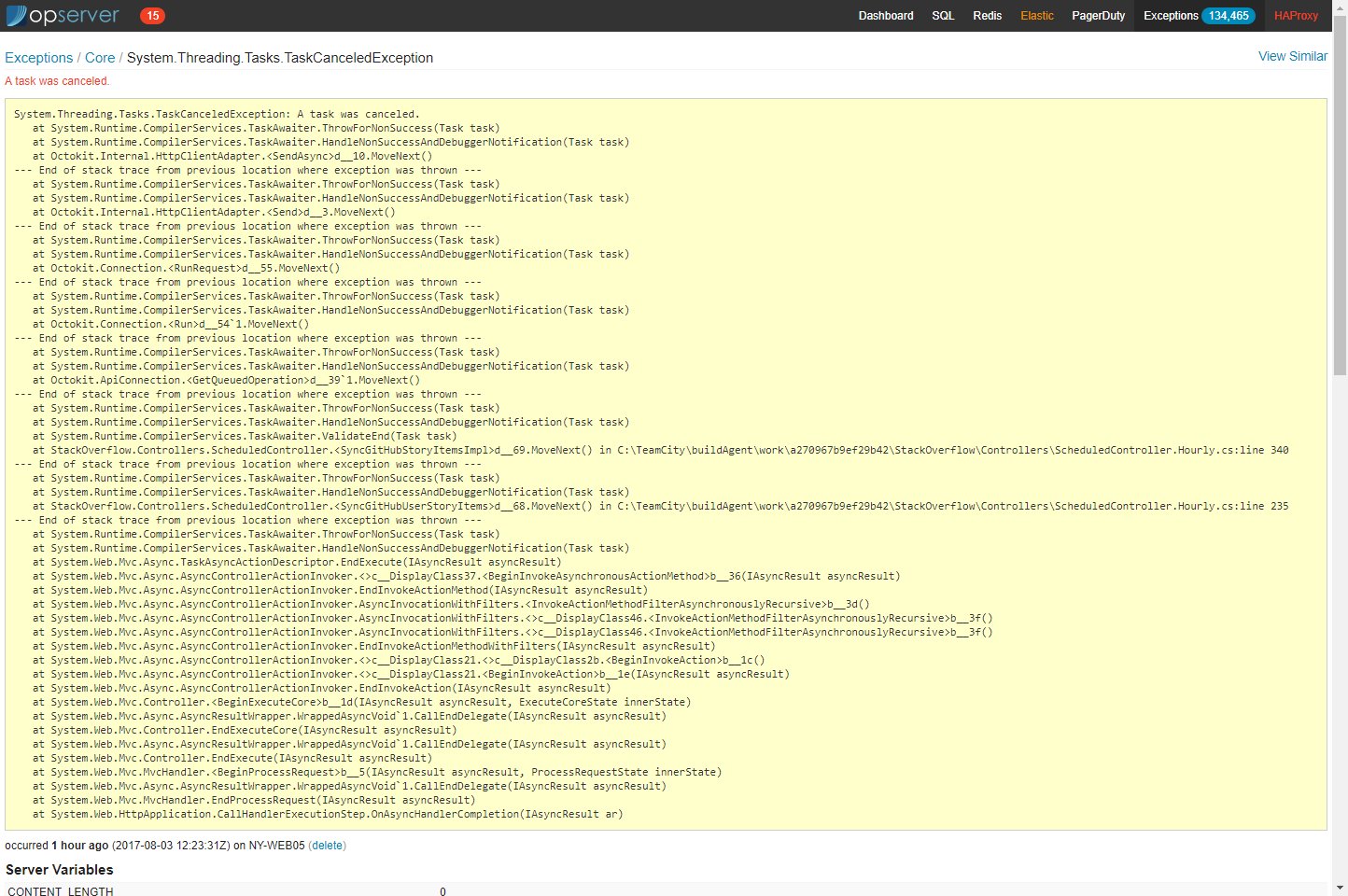Click the ApiConnection GetQueuedOperation line

[226, 380]
